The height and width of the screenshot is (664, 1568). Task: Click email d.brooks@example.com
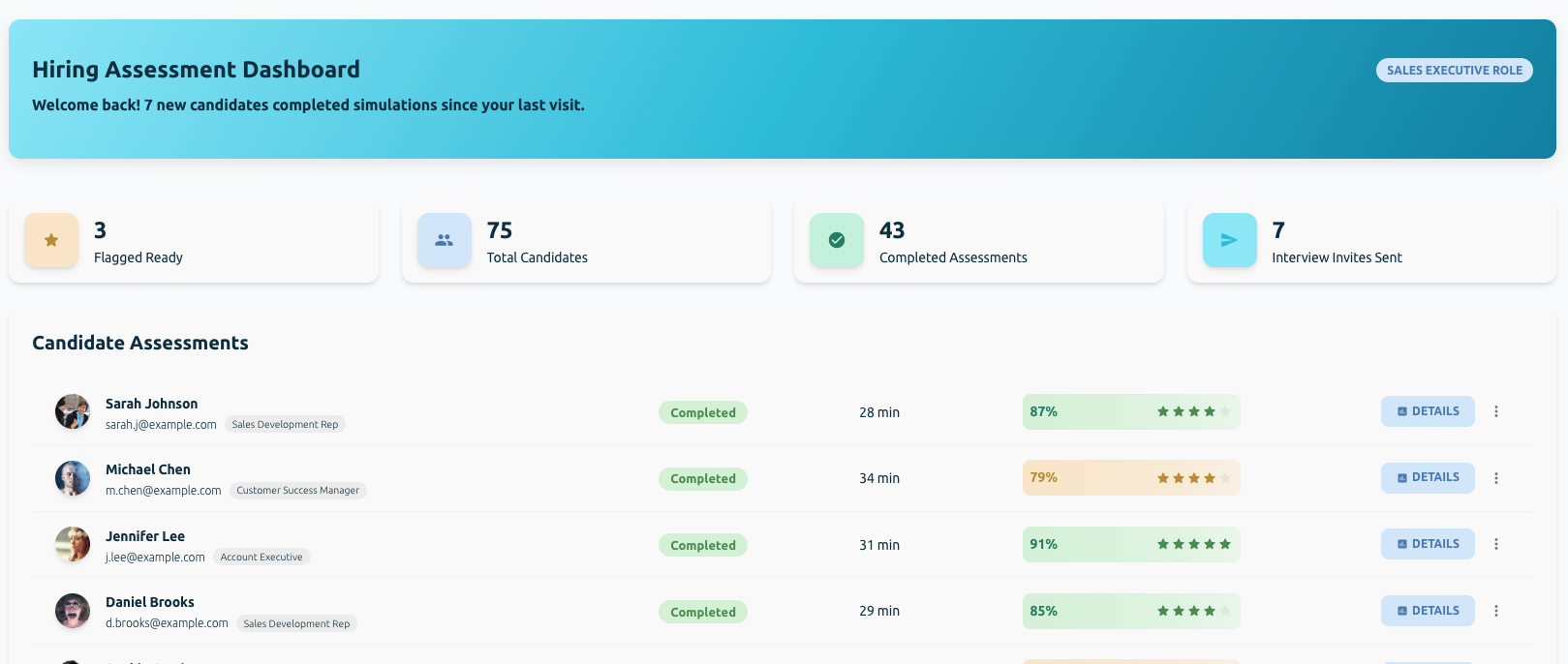(167, 623)
